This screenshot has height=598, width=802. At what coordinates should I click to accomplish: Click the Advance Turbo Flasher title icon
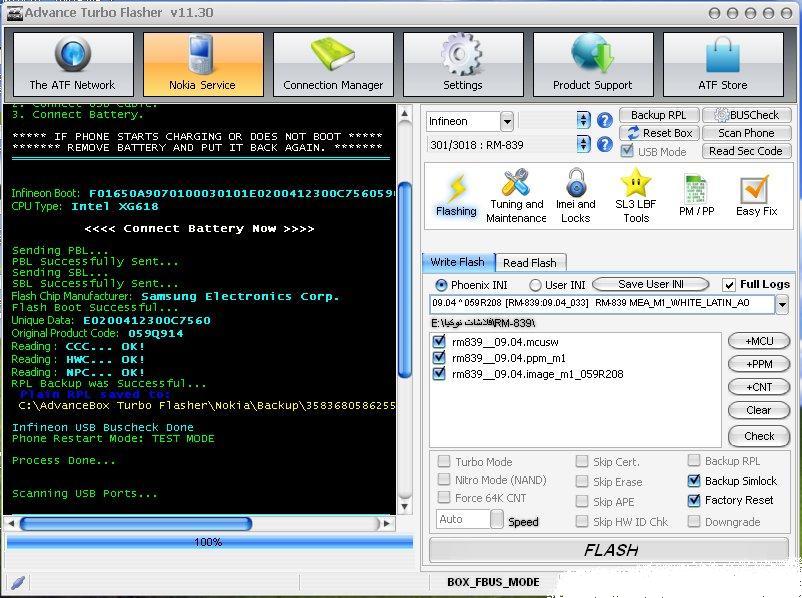[14, 13]
